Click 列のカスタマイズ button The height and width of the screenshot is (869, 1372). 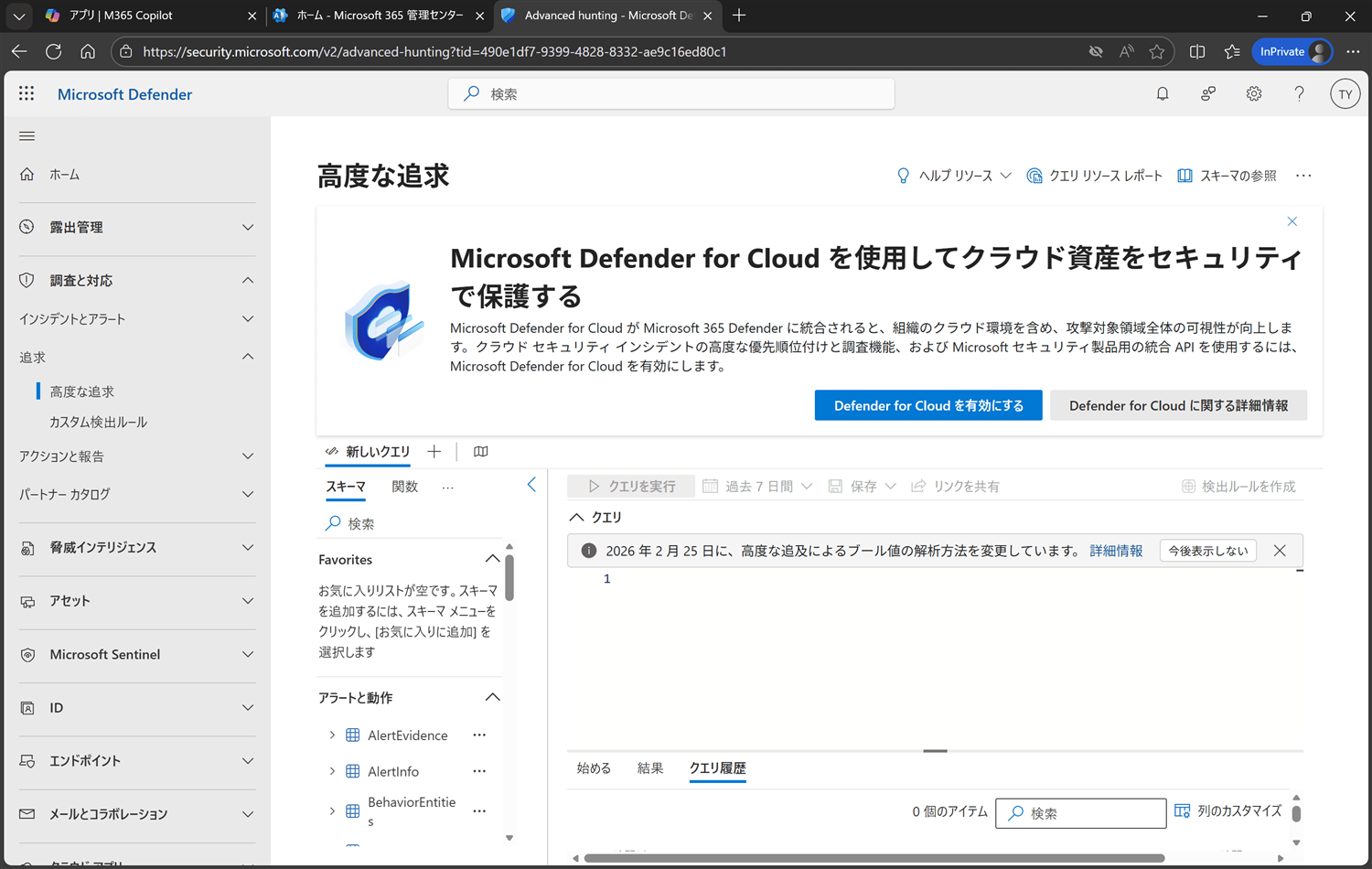(x=1228, y=811)
